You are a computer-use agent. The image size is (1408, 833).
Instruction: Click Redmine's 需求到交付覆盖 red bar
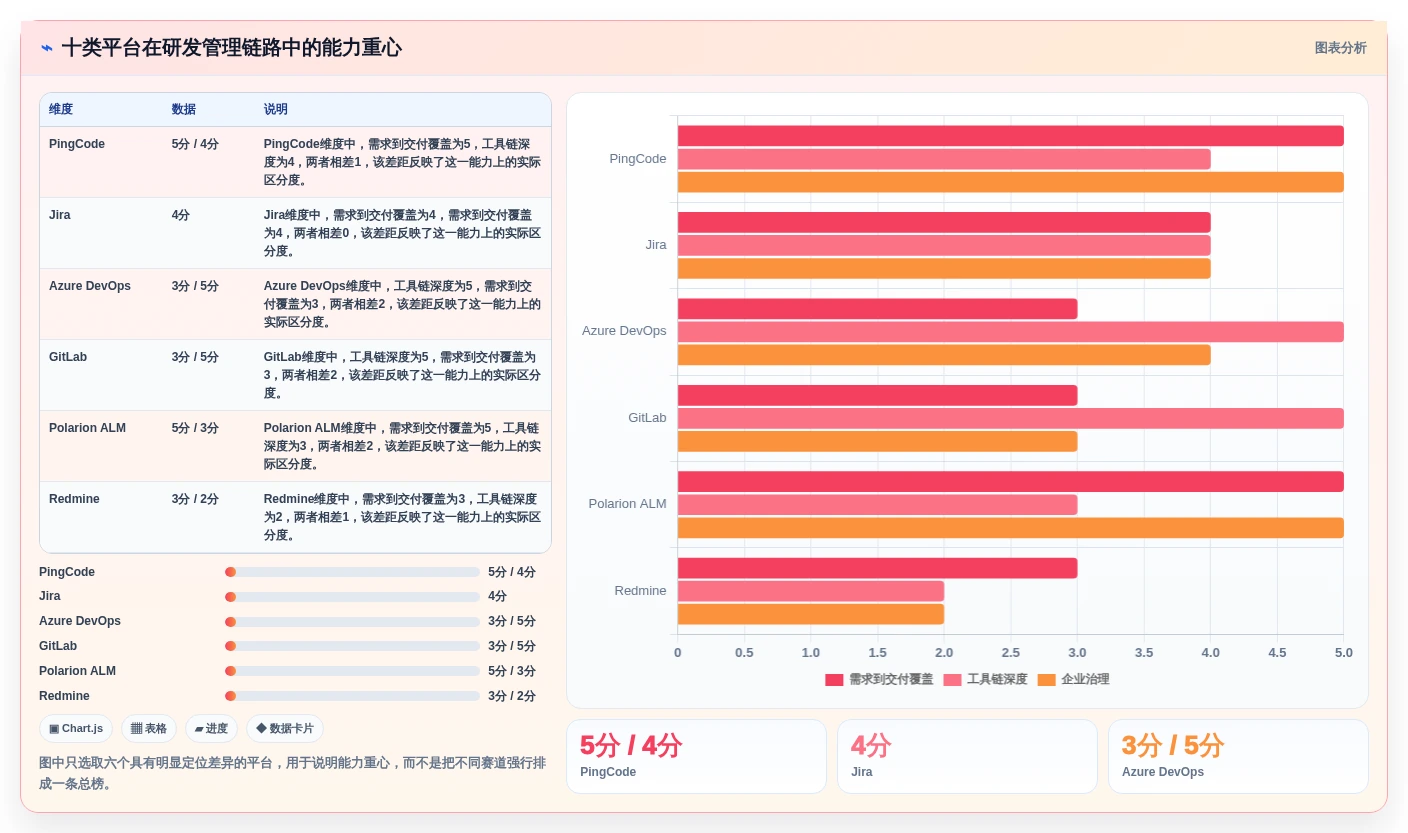(877, 568)
